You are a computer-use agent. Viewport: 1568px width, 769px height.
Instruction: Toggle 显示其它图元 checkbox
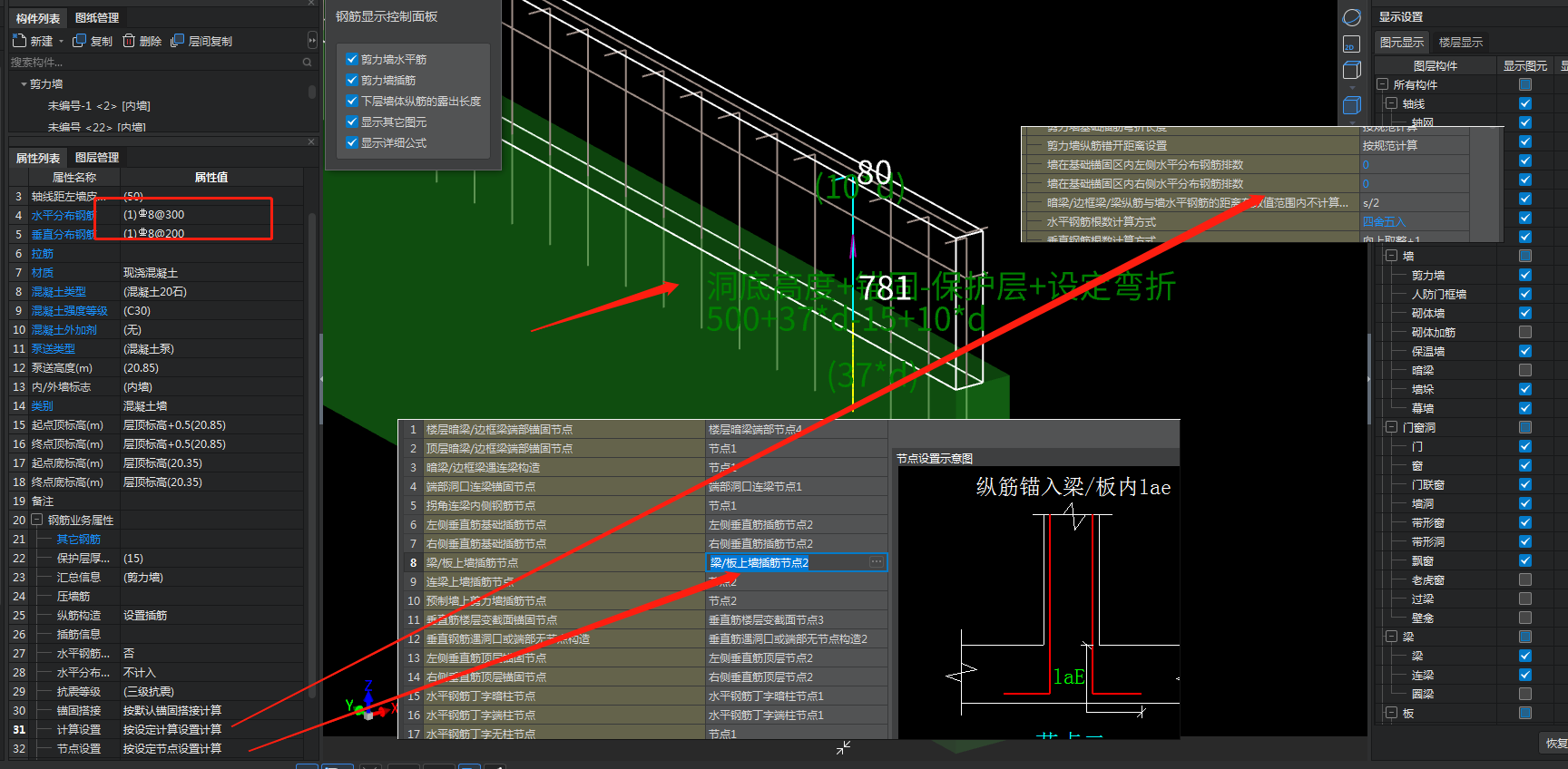point(352,122)
